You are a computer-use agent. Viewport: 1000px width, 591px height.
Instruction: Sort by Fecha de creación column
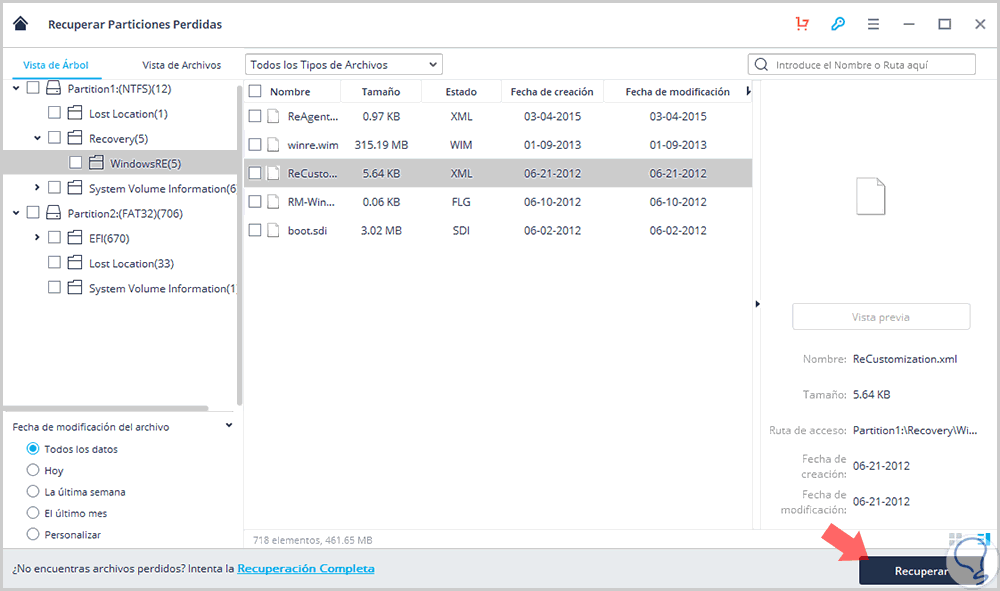coord(552,91)
